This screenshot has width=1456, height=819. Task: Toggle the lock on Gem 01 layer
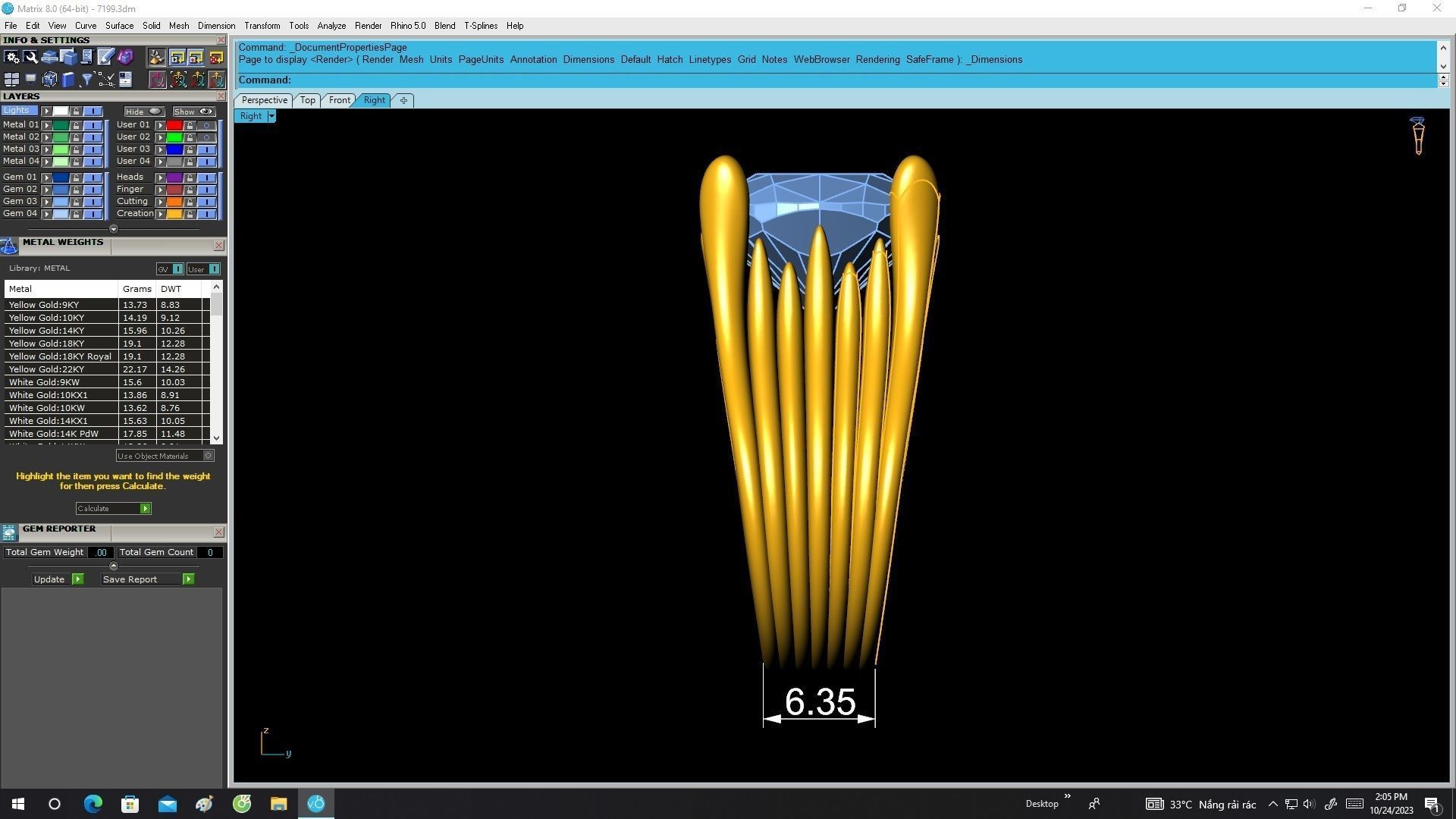[x=76, y=177]
